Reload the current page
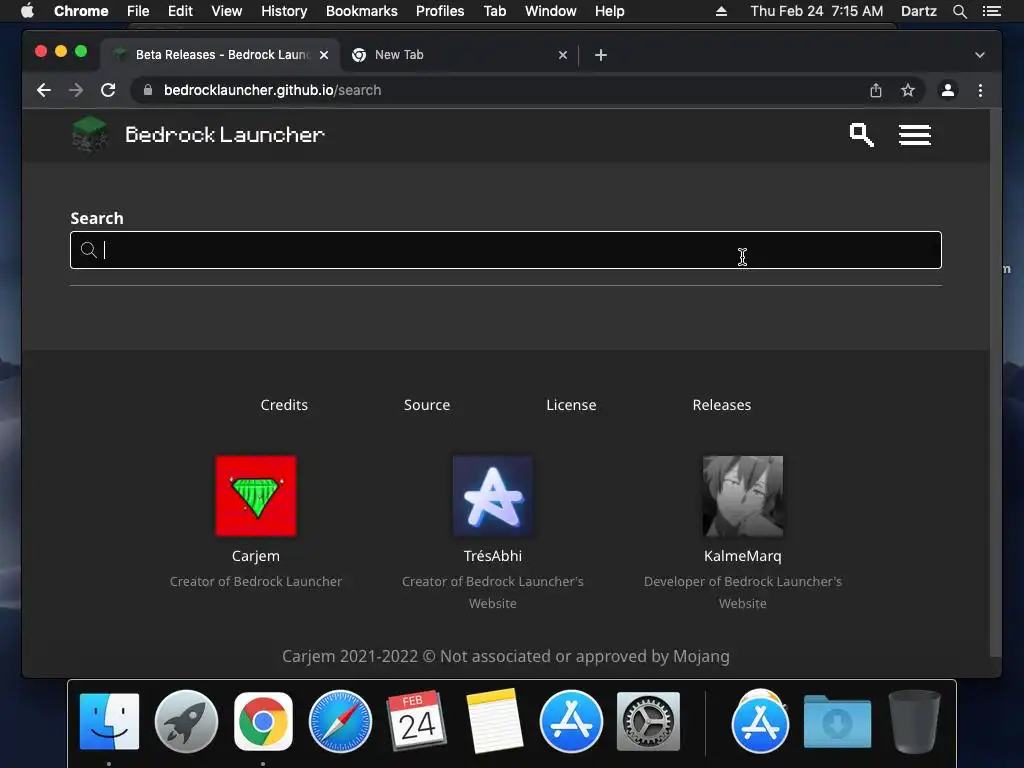Screen dimensions: 1024x768 tap(108, 90)
